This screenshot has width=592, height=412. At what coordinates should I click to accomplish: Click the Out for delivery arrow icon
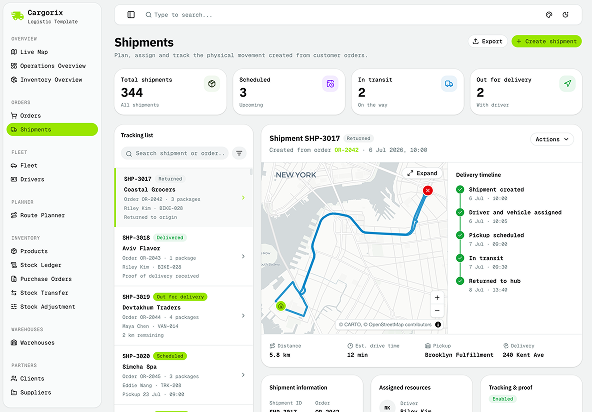pos(567,83)
